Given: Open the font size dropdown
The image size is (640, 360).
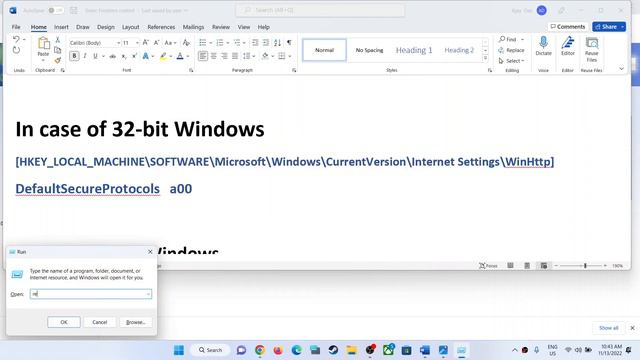Looking at the screenshot, I should point(137,43).
